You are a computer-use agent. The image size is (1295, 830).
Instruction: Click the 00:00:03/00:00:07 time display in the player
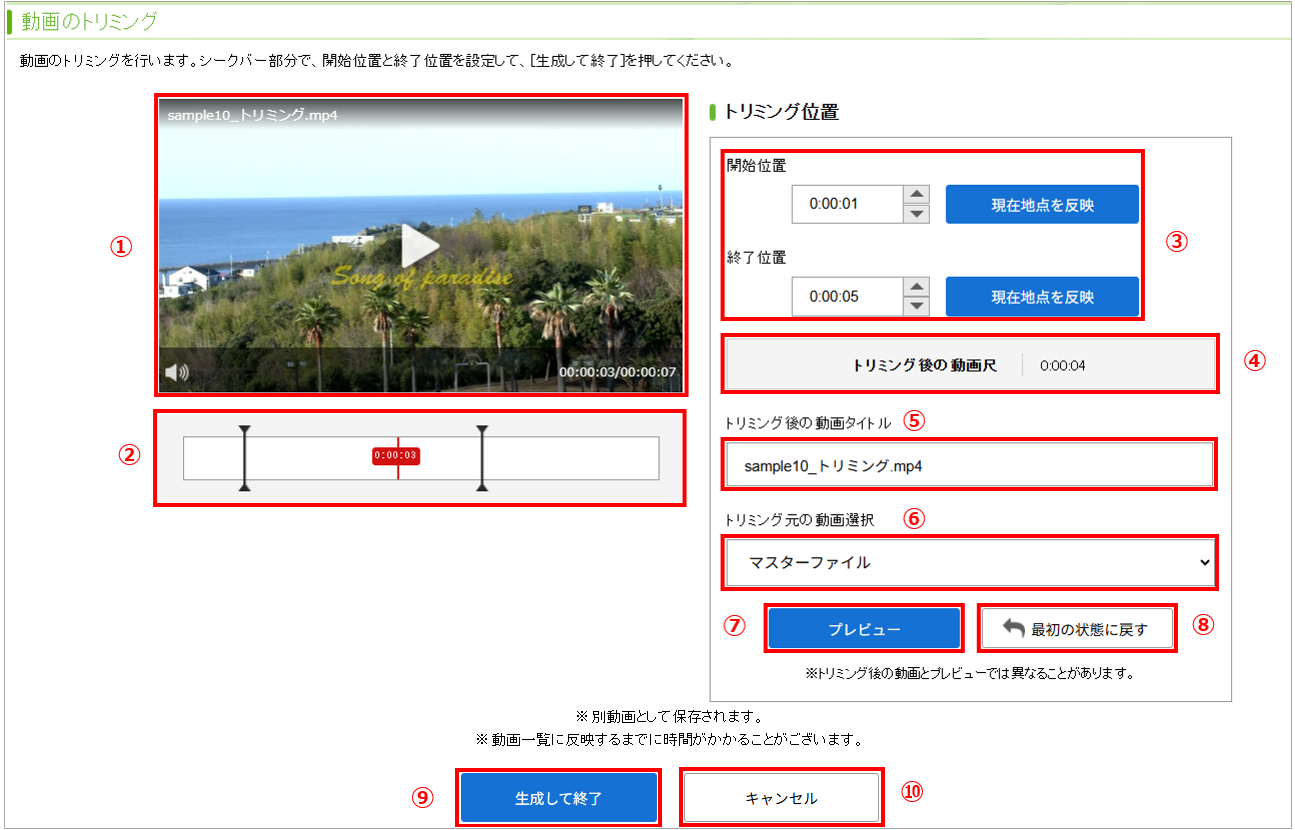[617, 372]
